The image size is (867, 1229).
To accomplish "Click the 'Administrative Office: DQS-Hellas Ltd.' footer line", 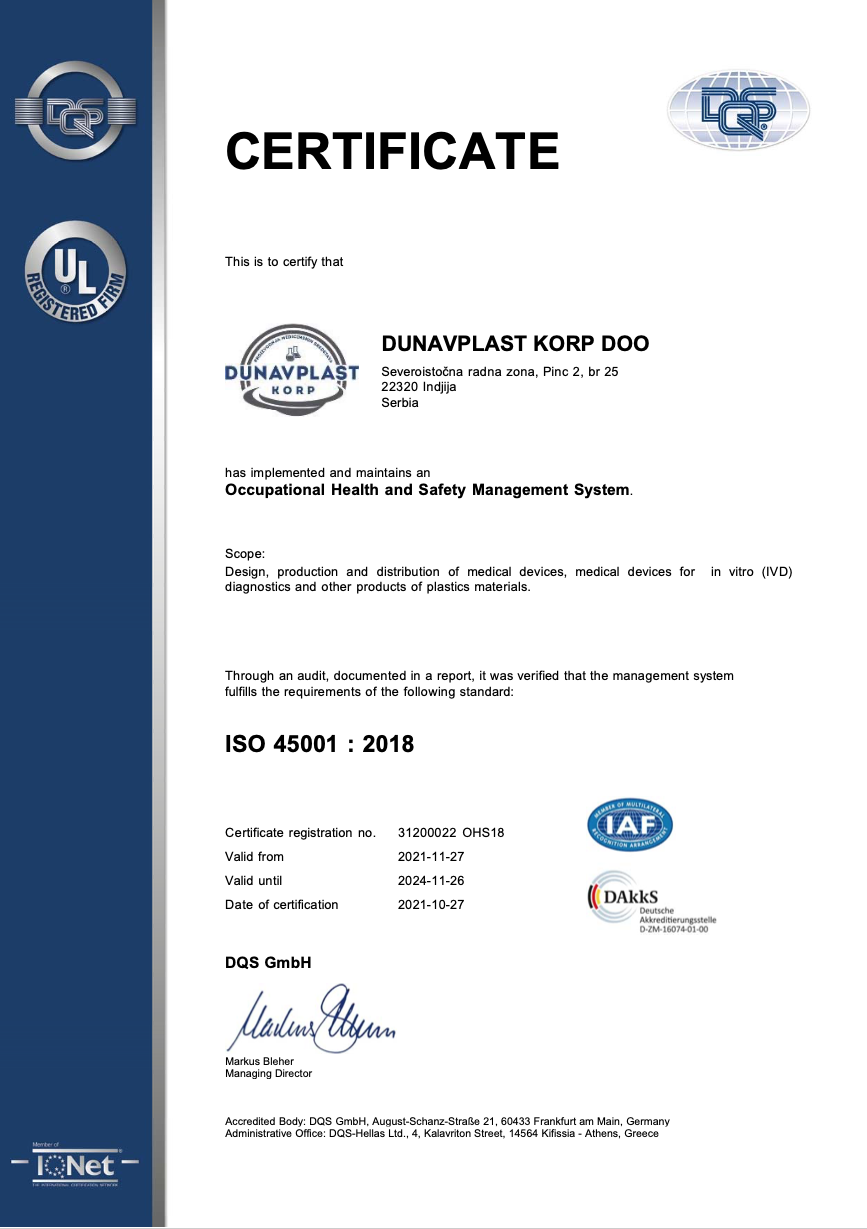I will 442,1134.
